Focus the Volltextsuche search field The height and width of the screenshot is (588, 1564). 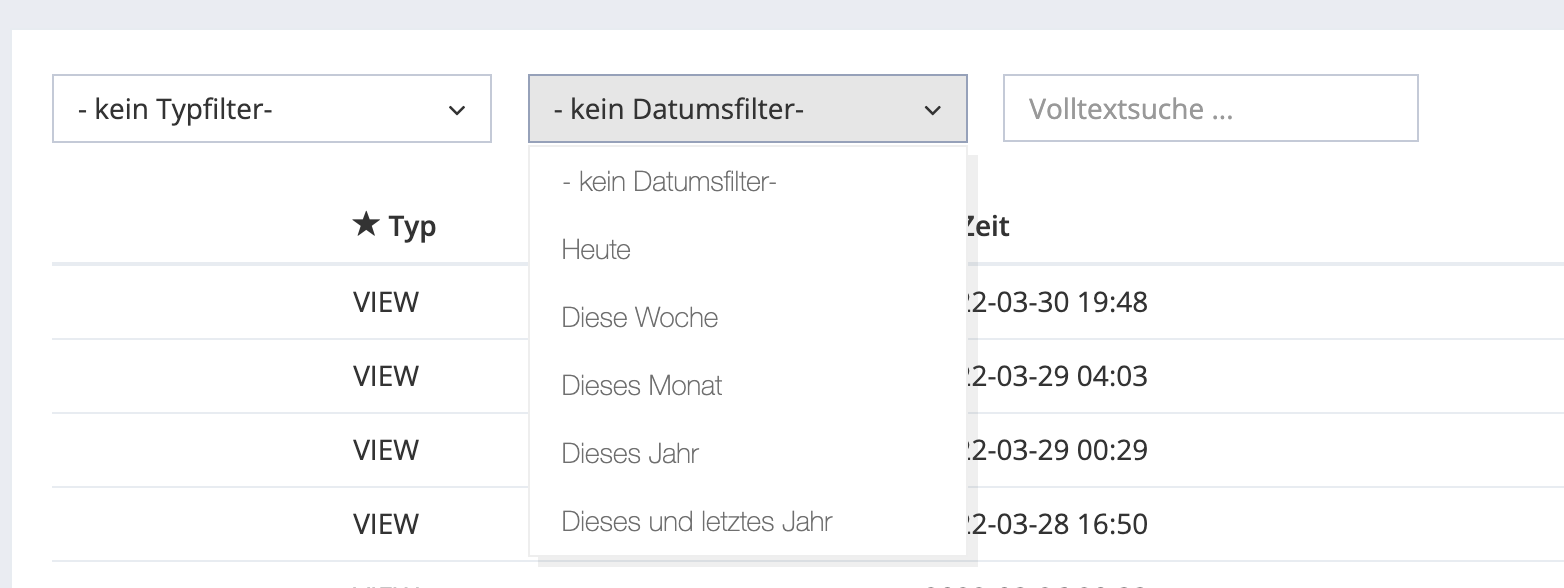(1210, 108)
